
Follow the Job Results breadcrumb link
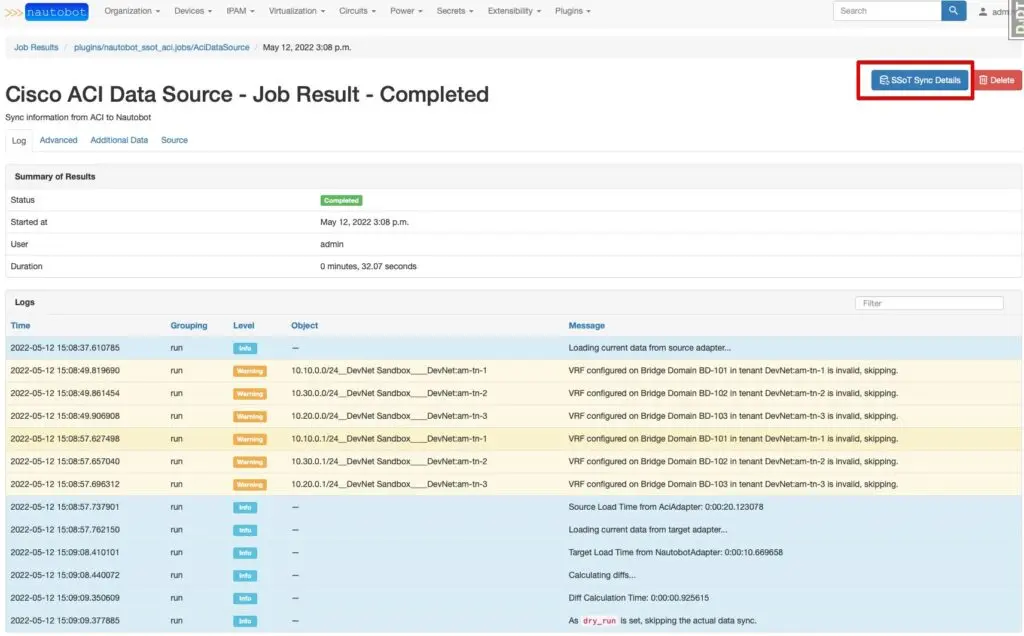36,48
